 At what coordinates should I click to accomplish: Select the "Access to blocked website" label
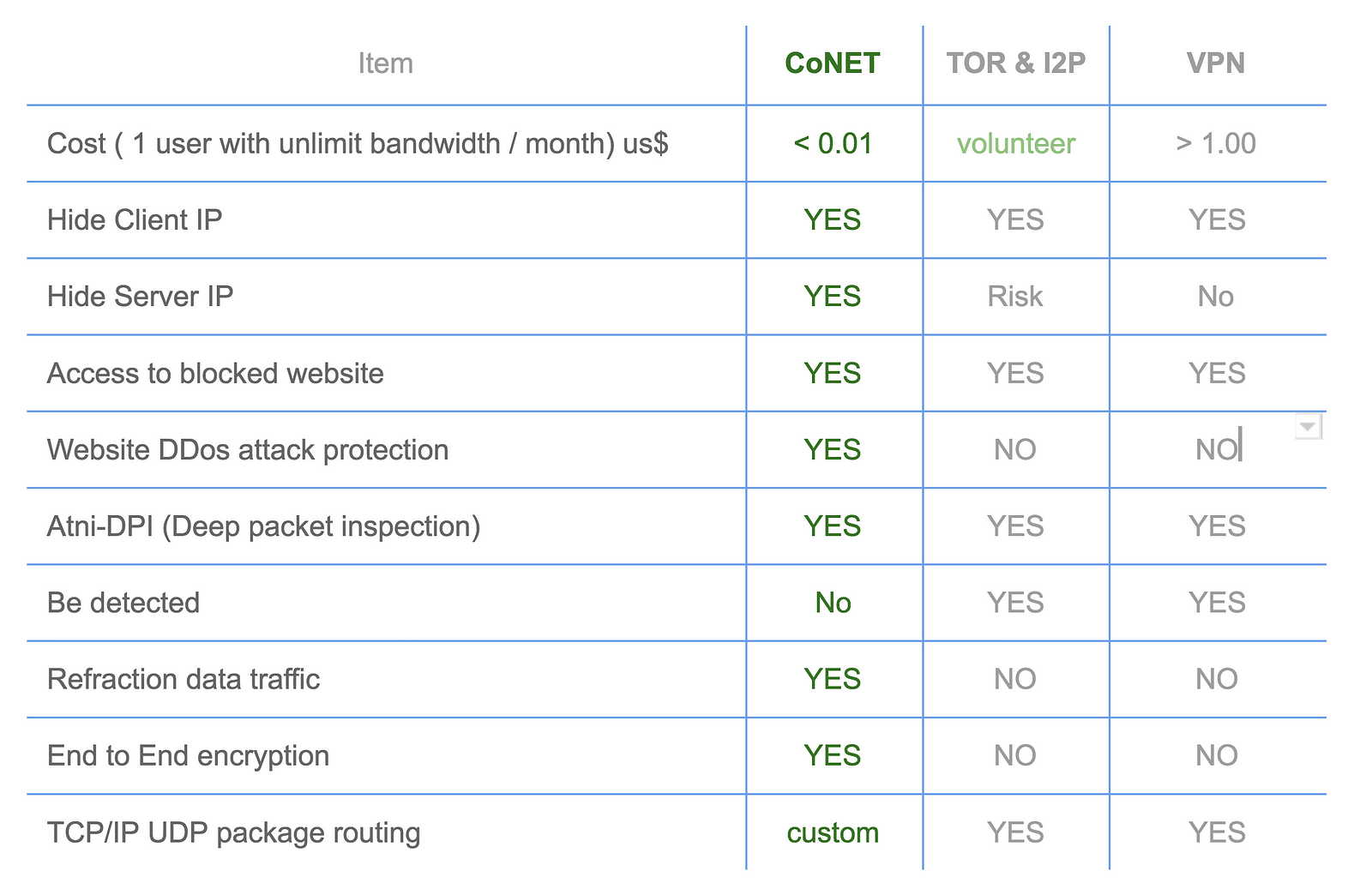[x=215, y=374]
